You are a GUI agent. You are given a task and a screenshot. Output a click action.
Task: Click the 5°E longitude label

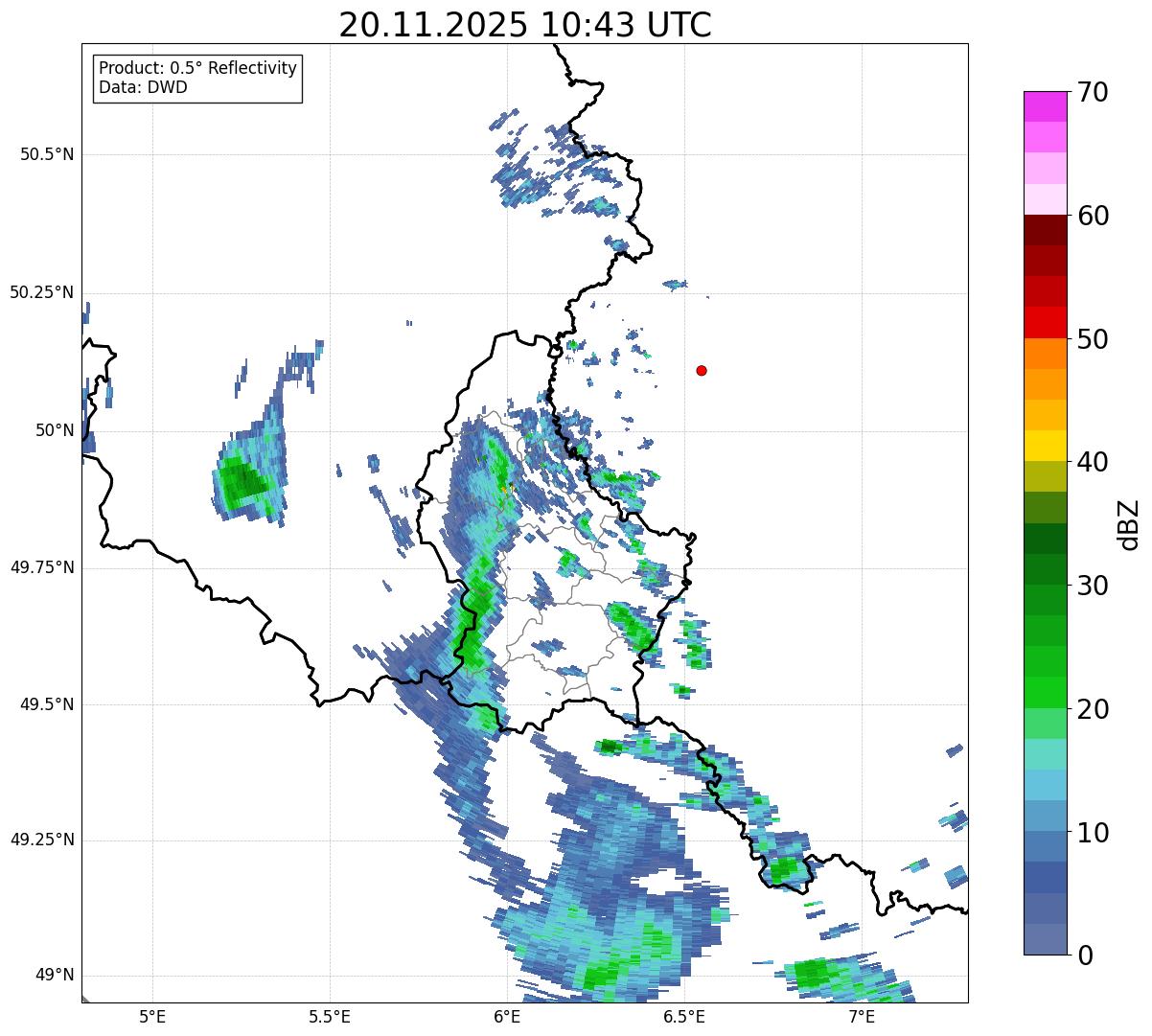tap(152, 1017)
